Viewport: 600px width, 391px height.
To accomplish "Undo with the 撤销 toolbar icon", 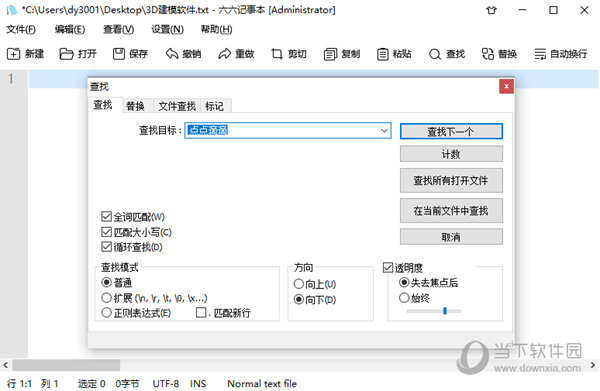I will (x=172, y=54).
